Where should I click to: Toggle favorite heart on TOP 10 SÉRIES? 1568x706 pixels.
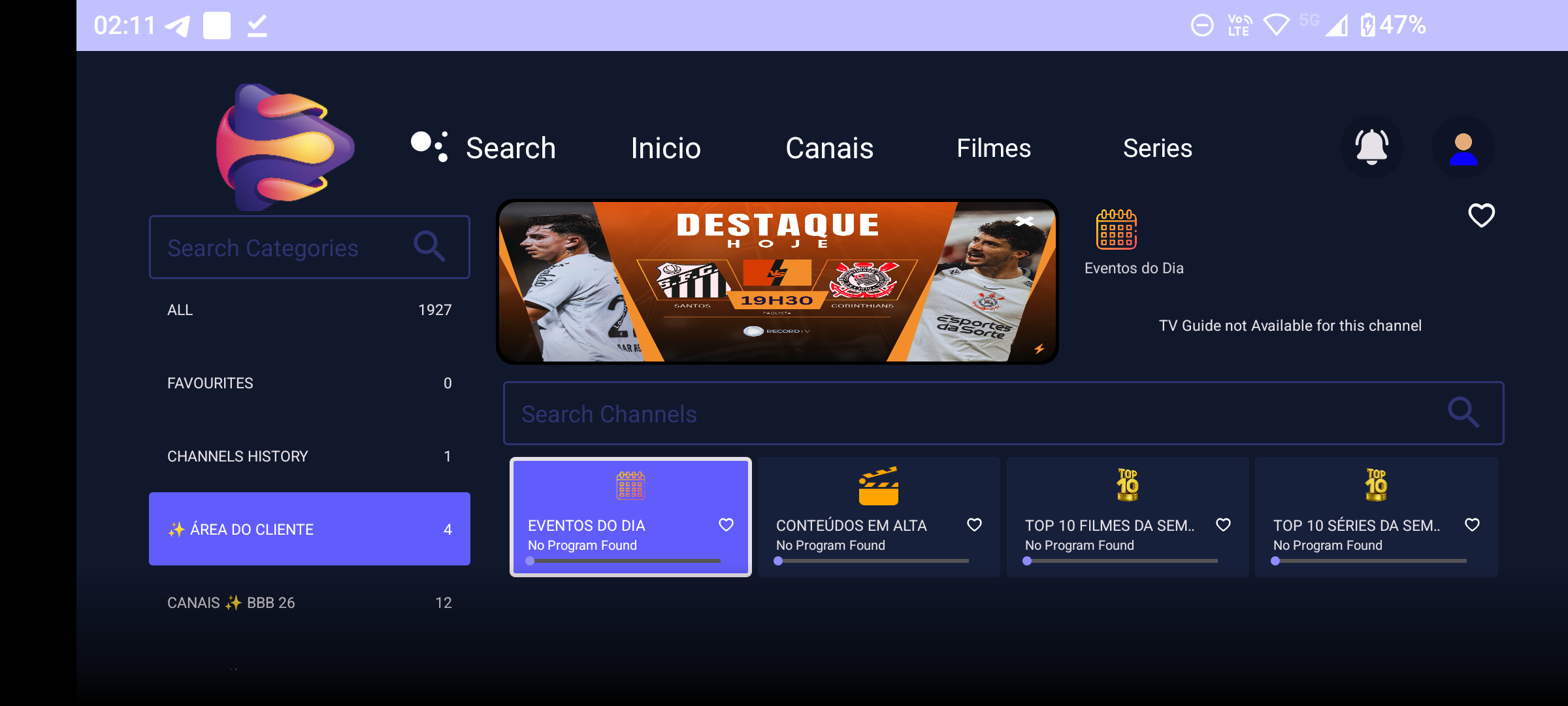pyautogui.click(x=1472, y=525)
